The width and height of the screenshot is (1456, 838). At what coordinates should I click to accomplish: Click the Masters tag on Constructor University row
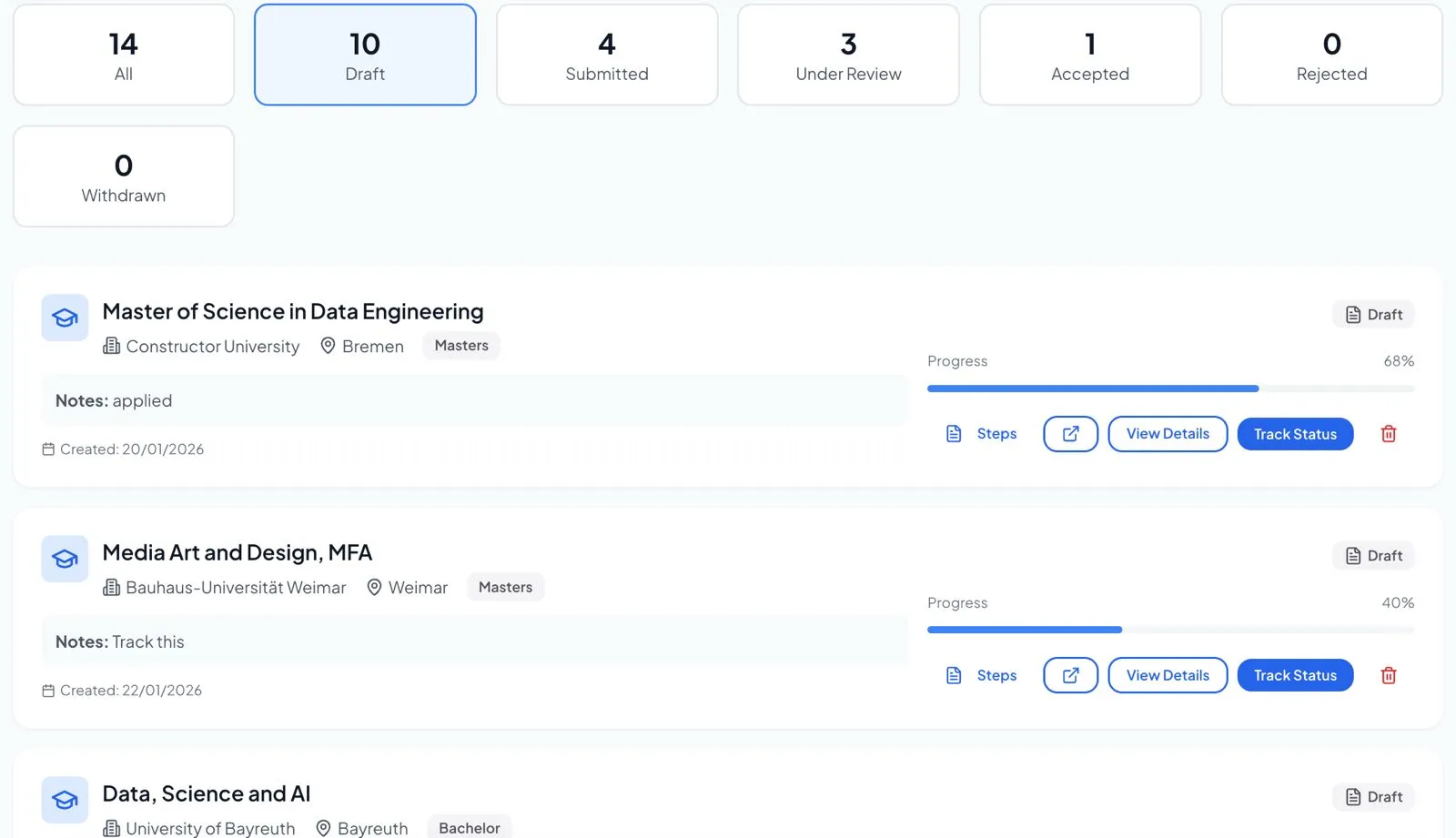point(461,346)
